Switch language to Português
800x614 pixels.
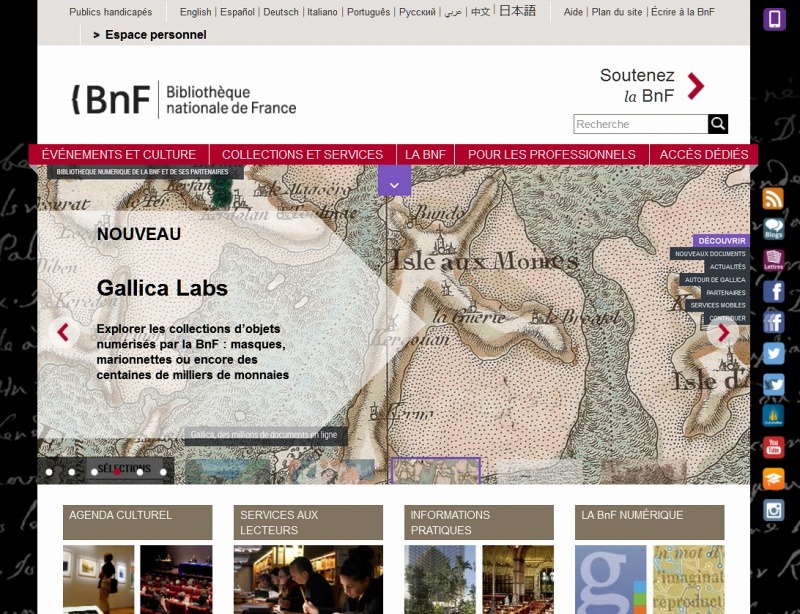pos(368,12)
